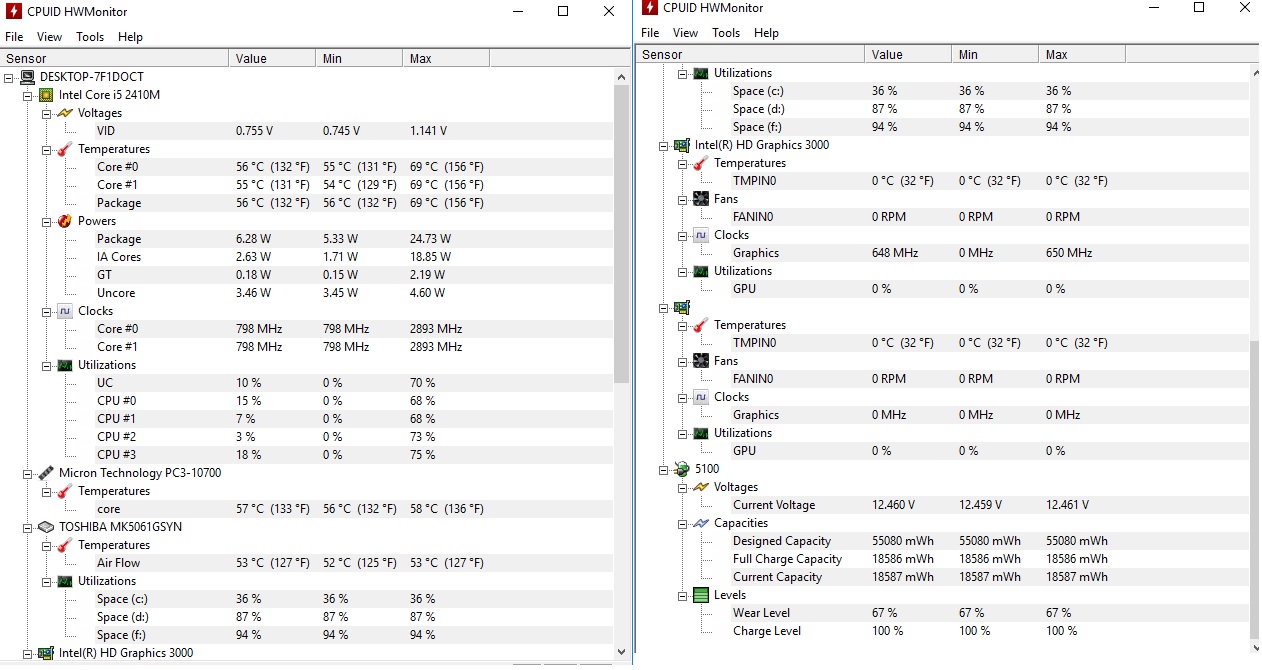1262x670 pixels.
Task: Click the Sensor column header in right window
Action: [x=750, y=55]
